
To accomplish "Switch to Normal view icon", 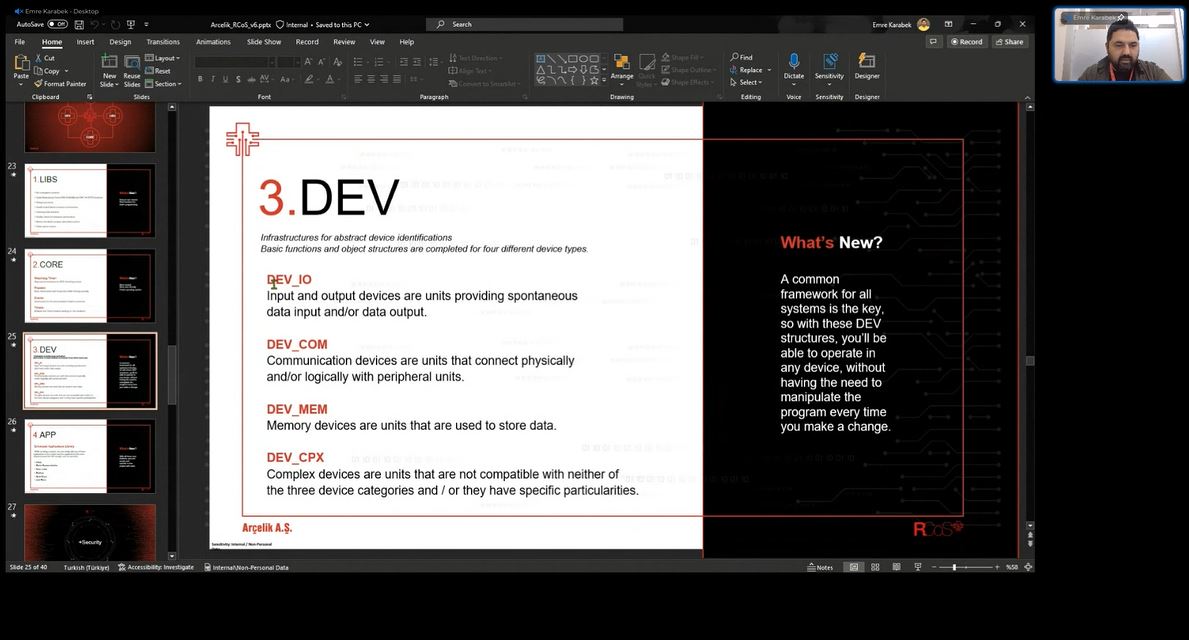I will [x=854, y=567].
